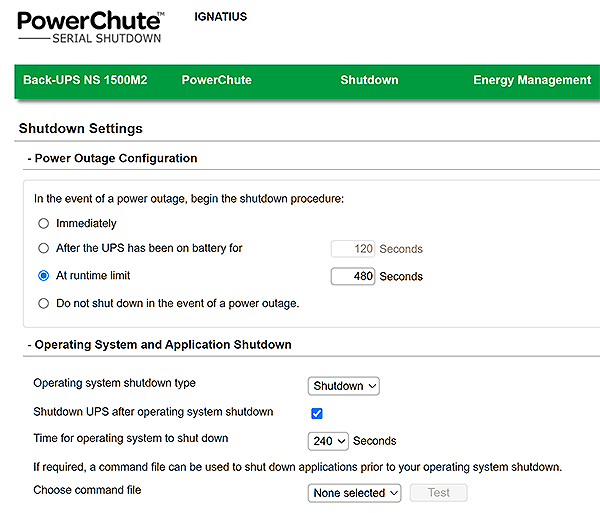This screenshot has width=600, height=513.
Task: Click the command file explanation sentence
Action: (x=298, y=467)
